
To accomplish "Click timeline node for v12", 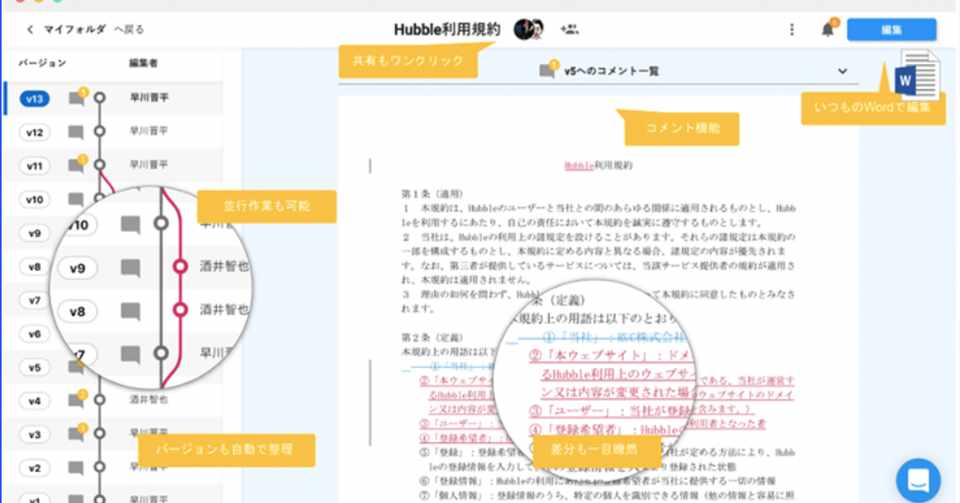I will [100, 132].
